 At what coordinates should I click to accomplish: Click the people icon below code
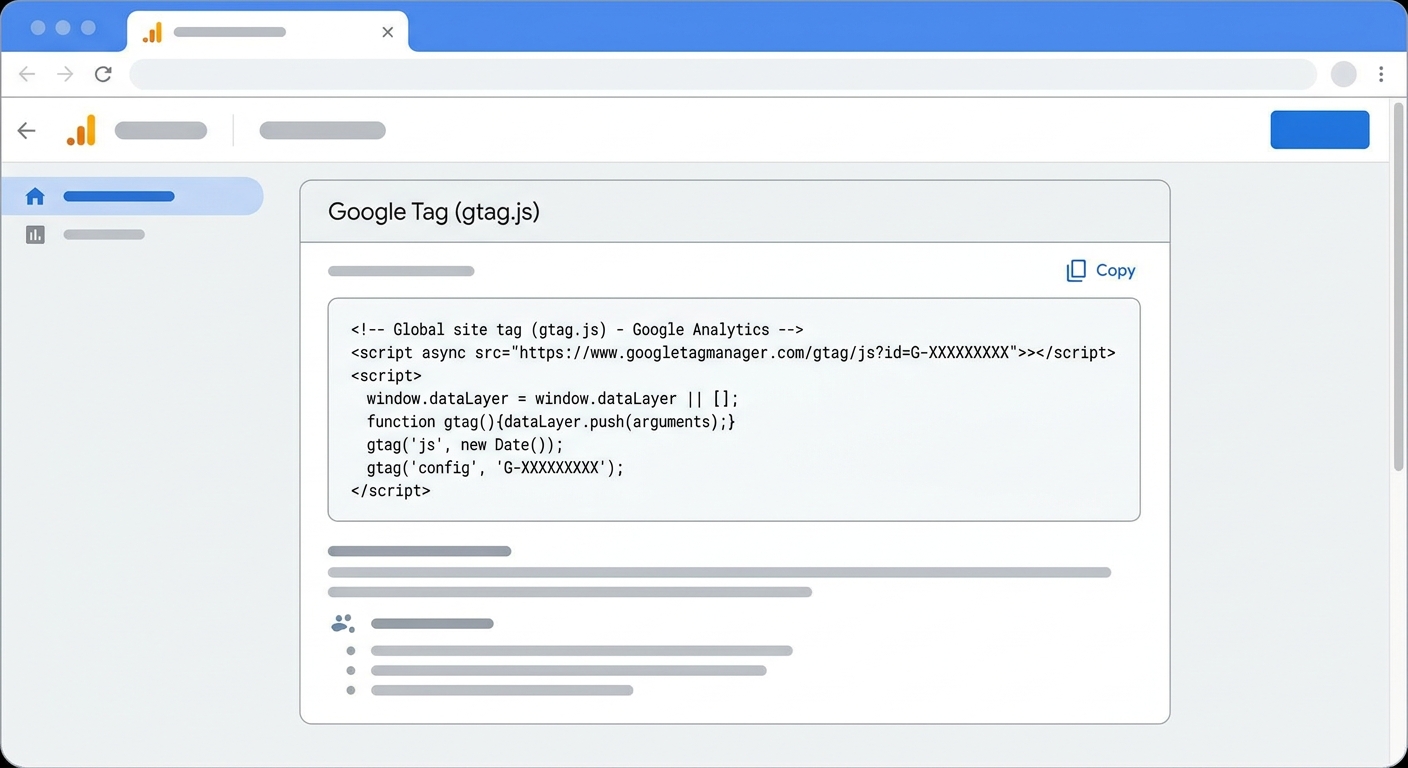343,624
